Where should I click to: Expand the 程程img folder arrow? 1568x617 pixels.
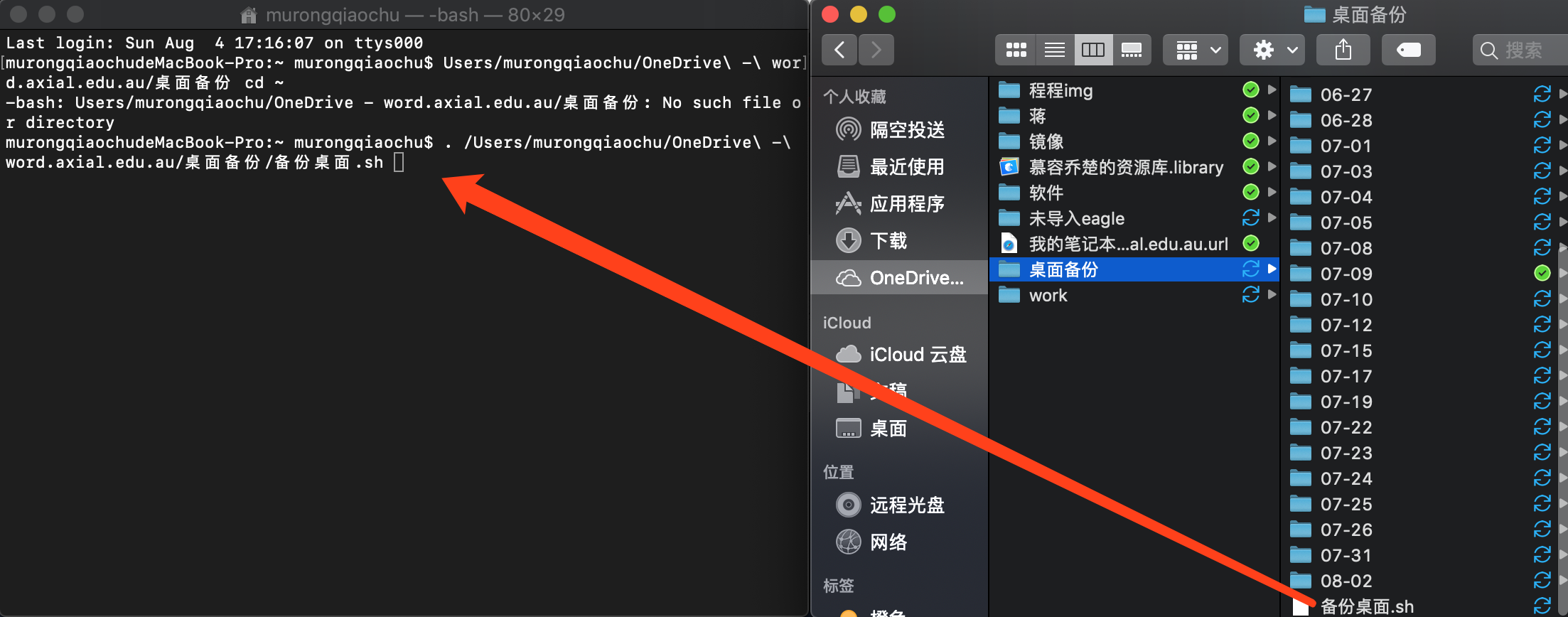[1272, 90]
